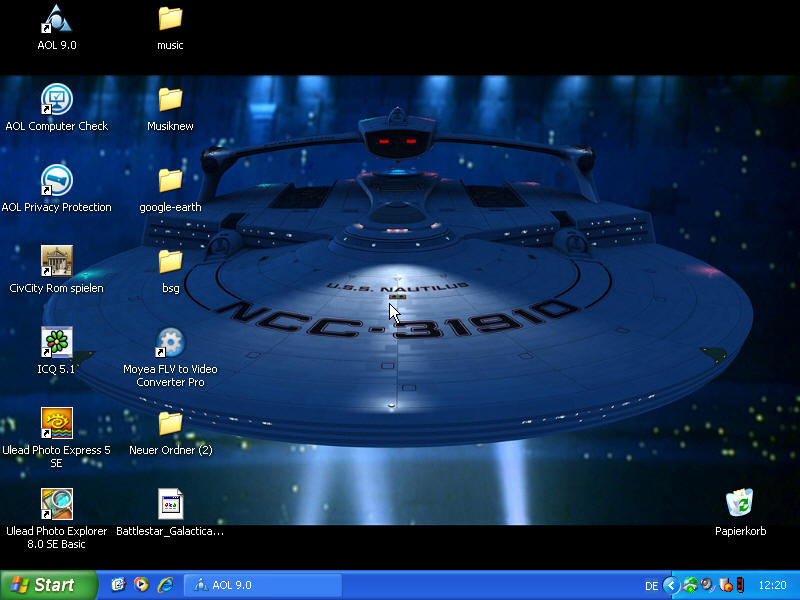Expand hidden system tray icons arrow
The image size is (800, 600).
coord(672,585)
